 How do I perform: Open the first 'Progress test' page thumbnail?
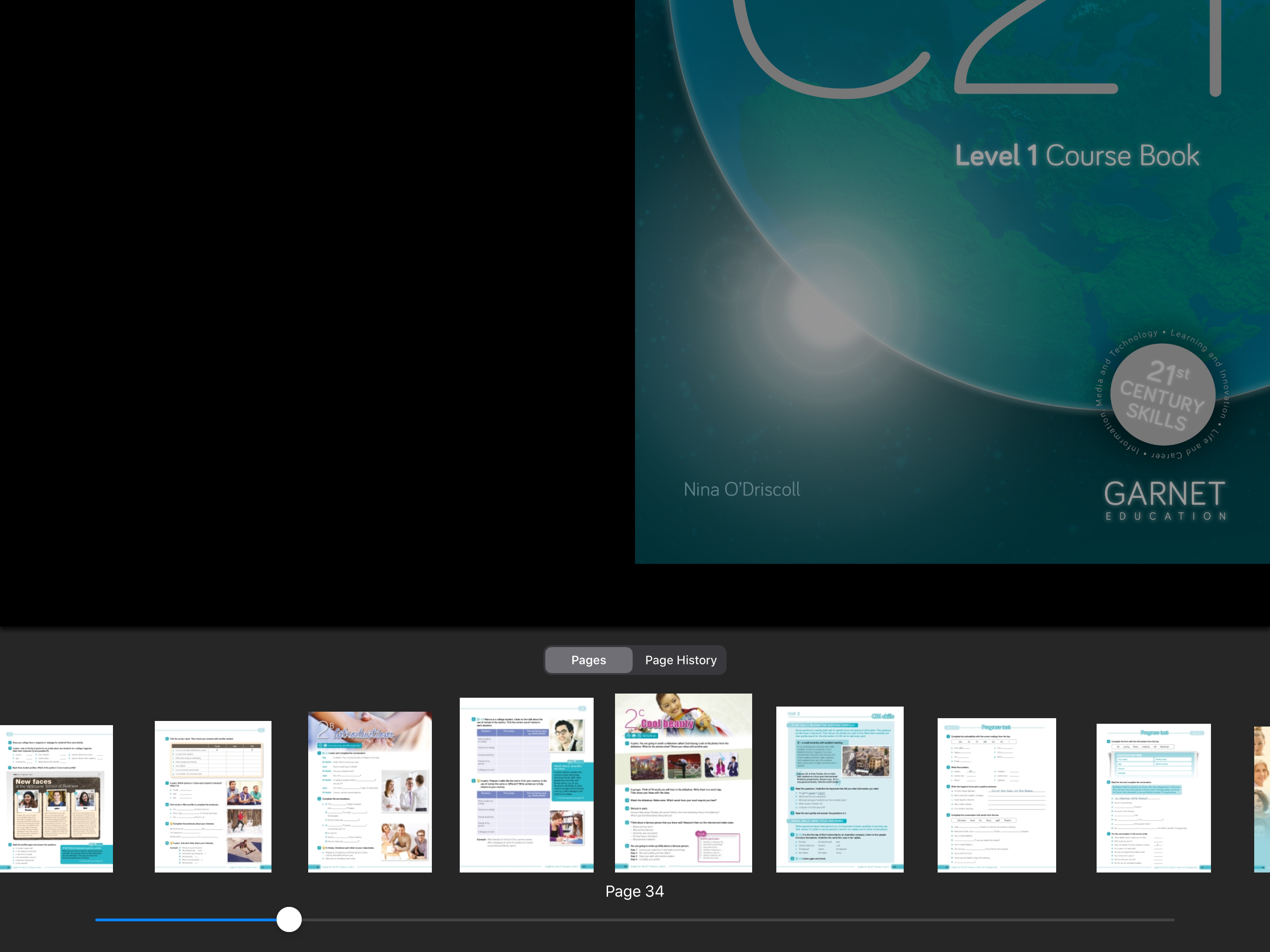997,795
